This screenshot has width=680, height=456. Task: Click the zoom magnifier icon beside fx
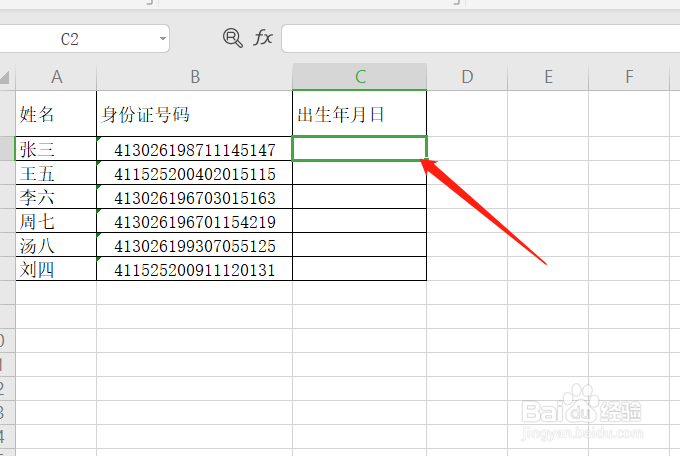coord(232,38)
